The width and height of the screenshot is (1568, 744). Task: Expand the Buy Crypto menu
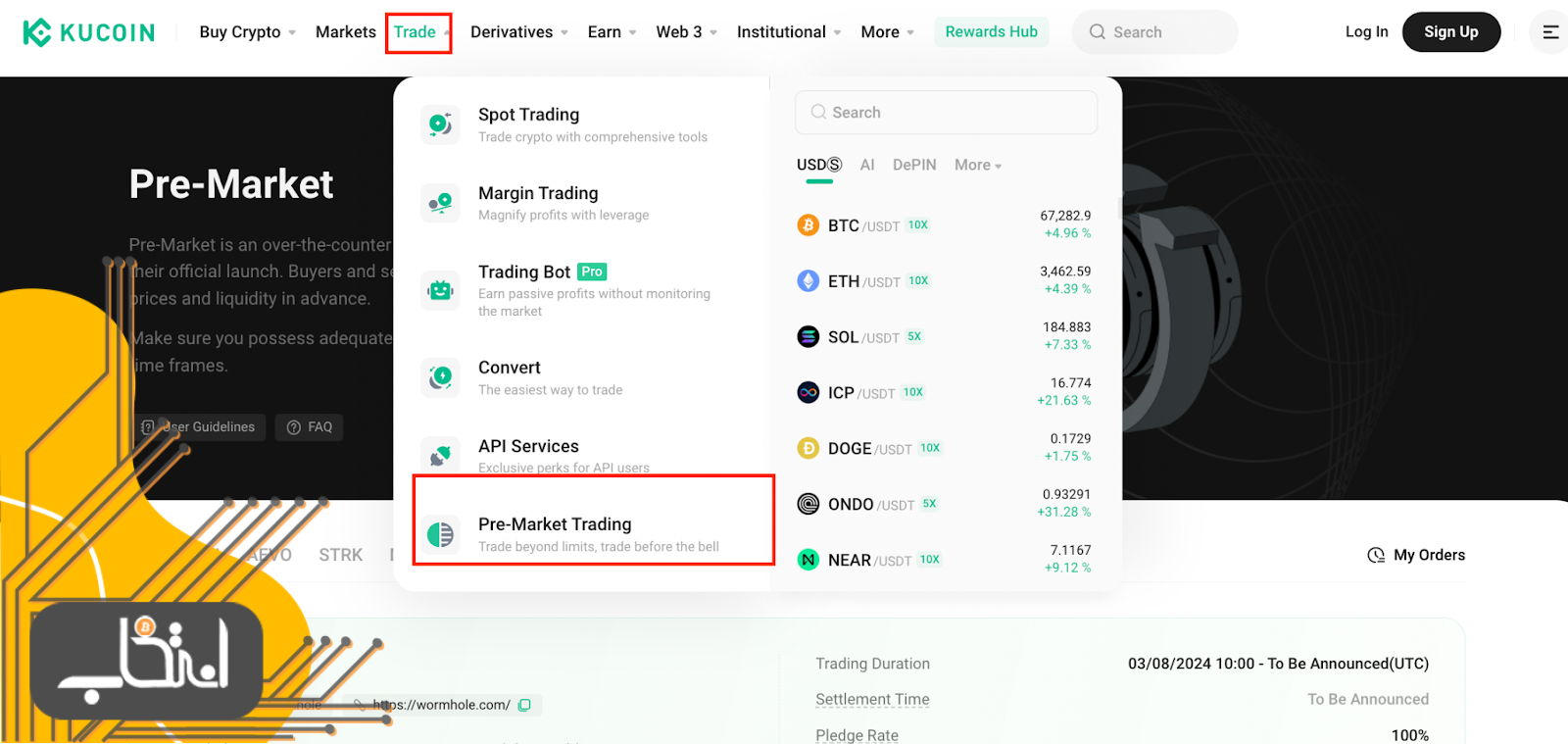247,32
